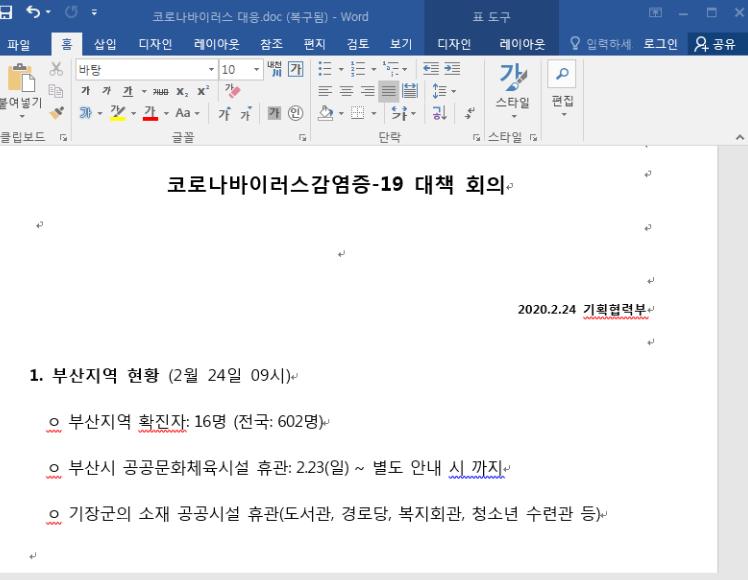Click the Numbering list icon
This screenshot has width=748, height=580.
(358, 69)
